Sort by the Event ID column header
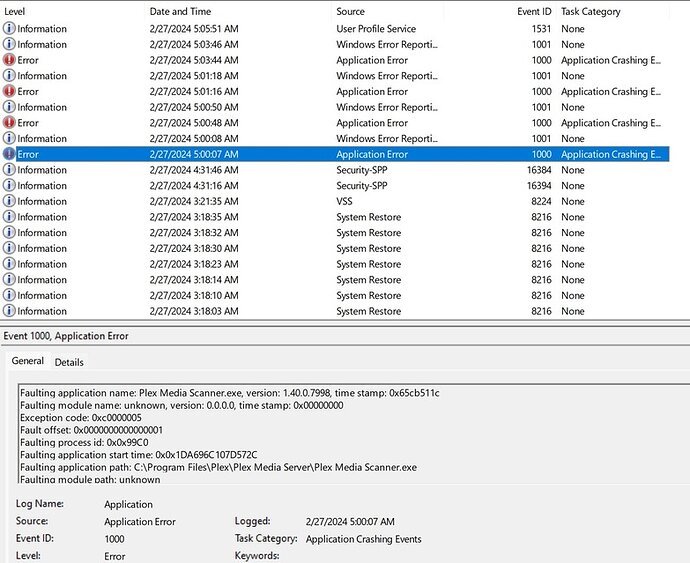The image size is (690, 563). [x=534, y=11]
